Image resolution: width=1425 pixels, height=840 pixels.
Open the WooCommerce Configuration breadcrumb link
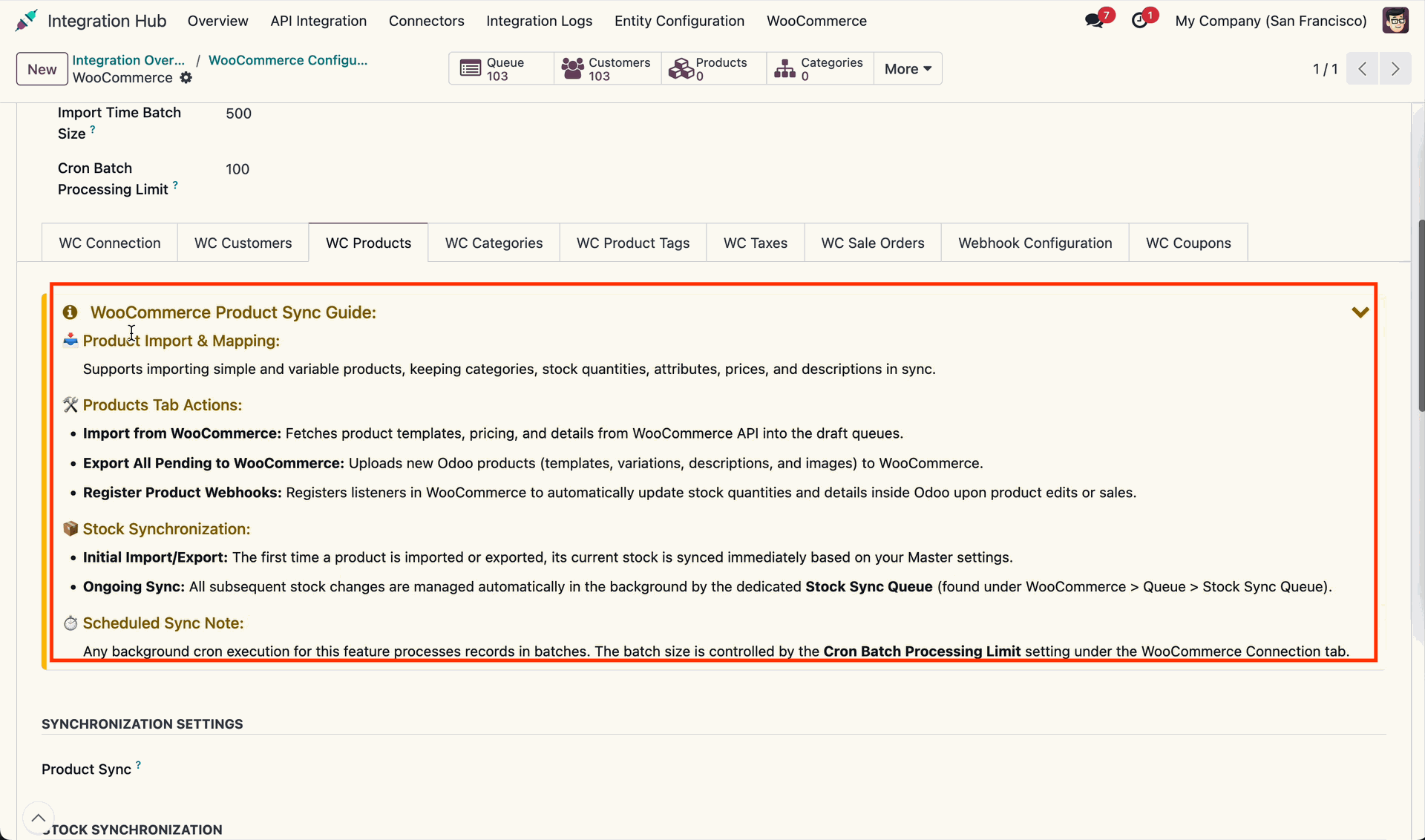288,60
